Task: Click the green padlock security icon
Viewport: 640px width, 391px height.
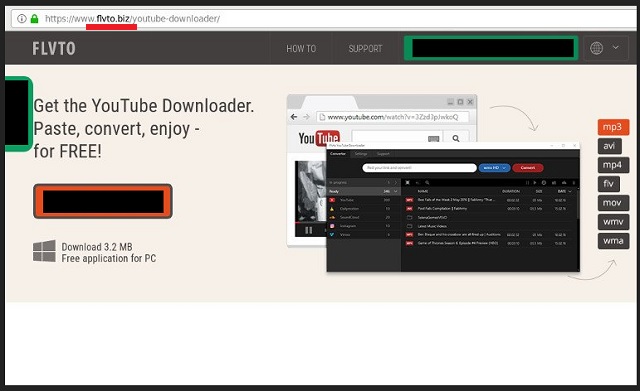Action: 35,18
